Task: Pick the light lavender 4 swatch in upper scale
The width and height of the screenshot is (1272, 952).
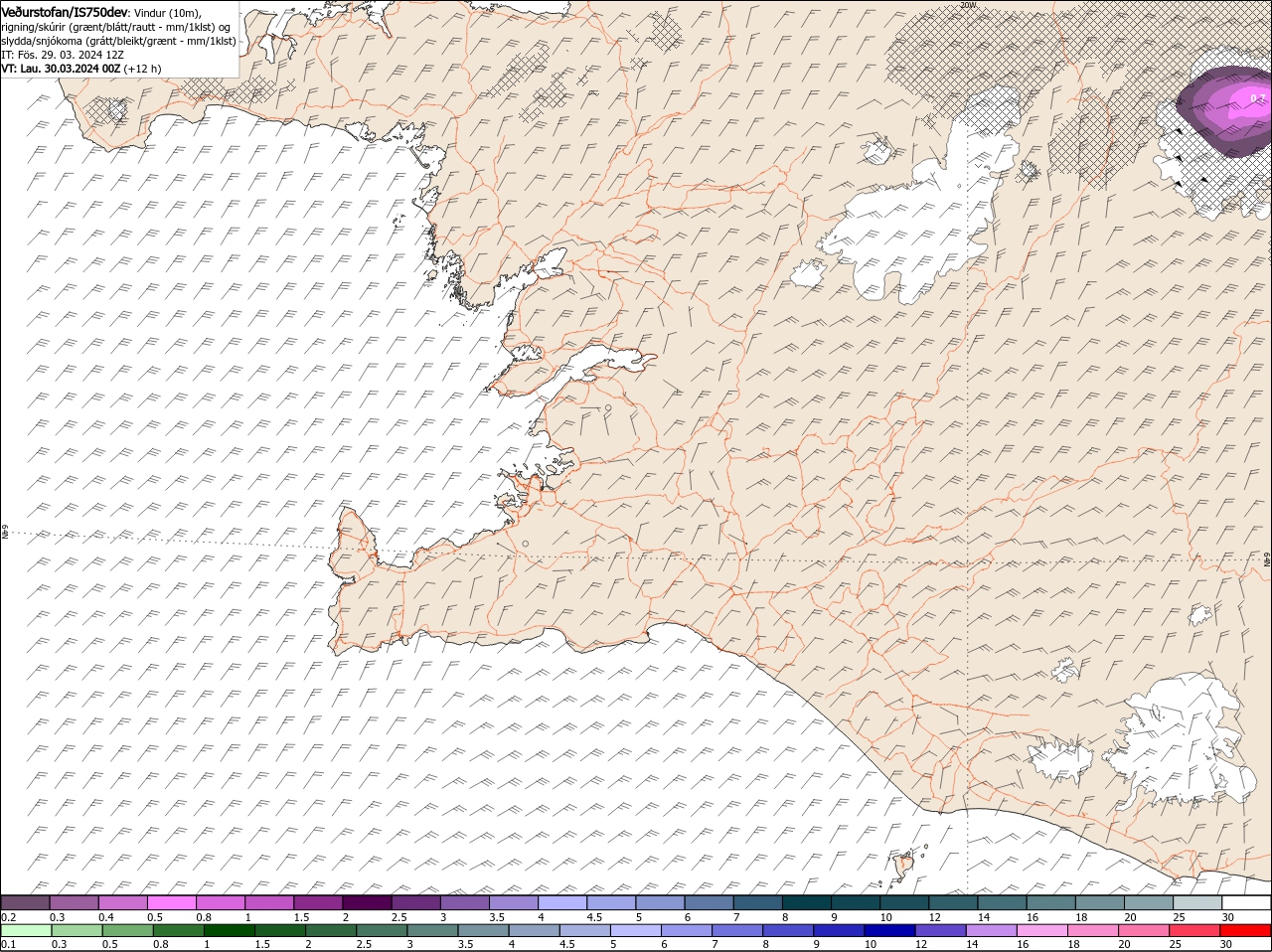Action: [x=562, y=902]
